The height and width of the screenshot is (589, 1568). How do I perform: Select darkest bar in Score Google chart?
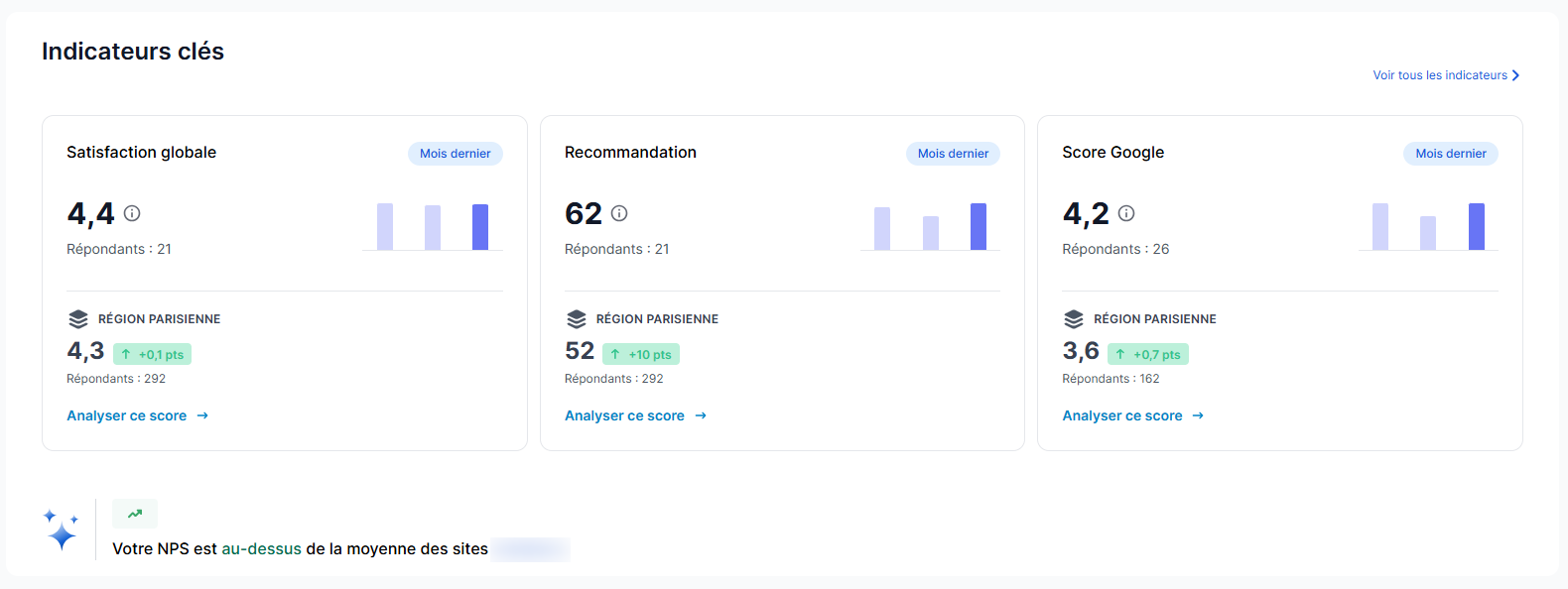(1477, 227)
